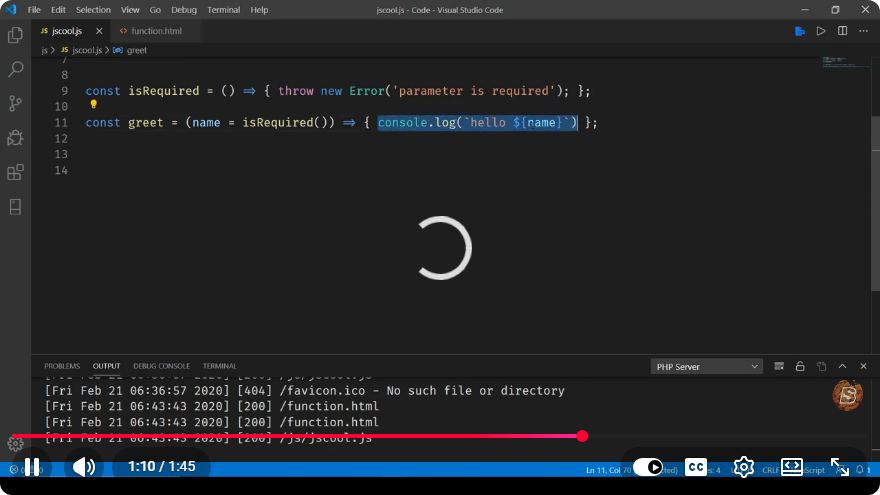880x495 pixels.
Task: Close the jscool.js tab
Action: [99, 31]
